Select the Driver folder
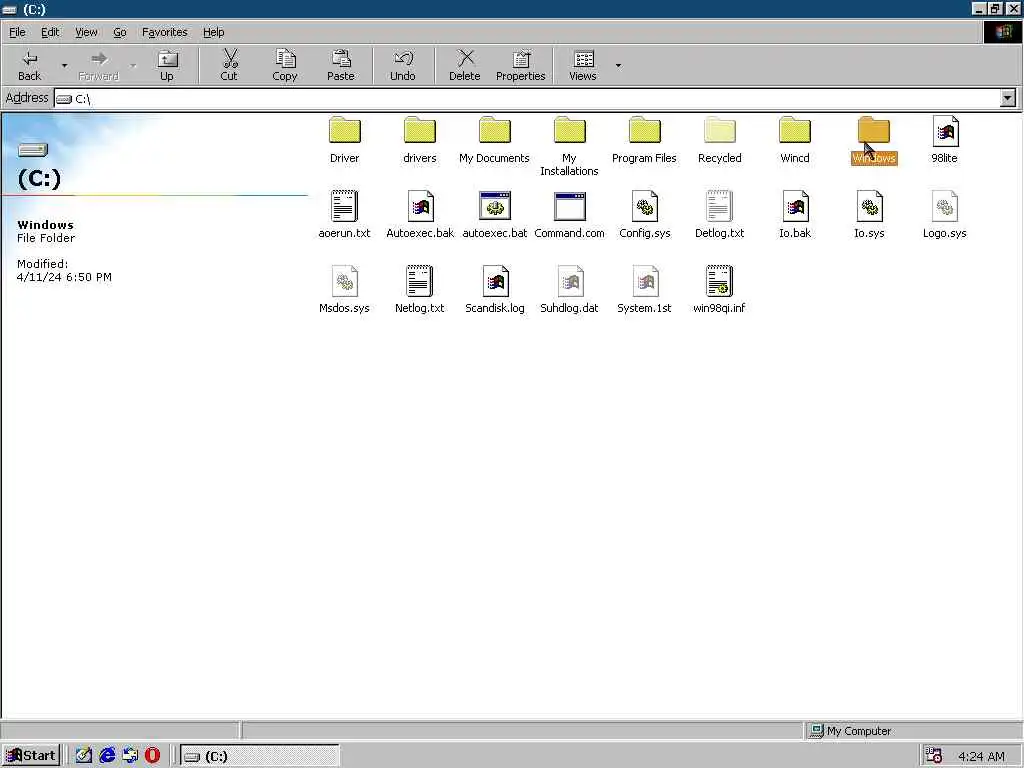The image size is (1024, 768). click(344, 140)
